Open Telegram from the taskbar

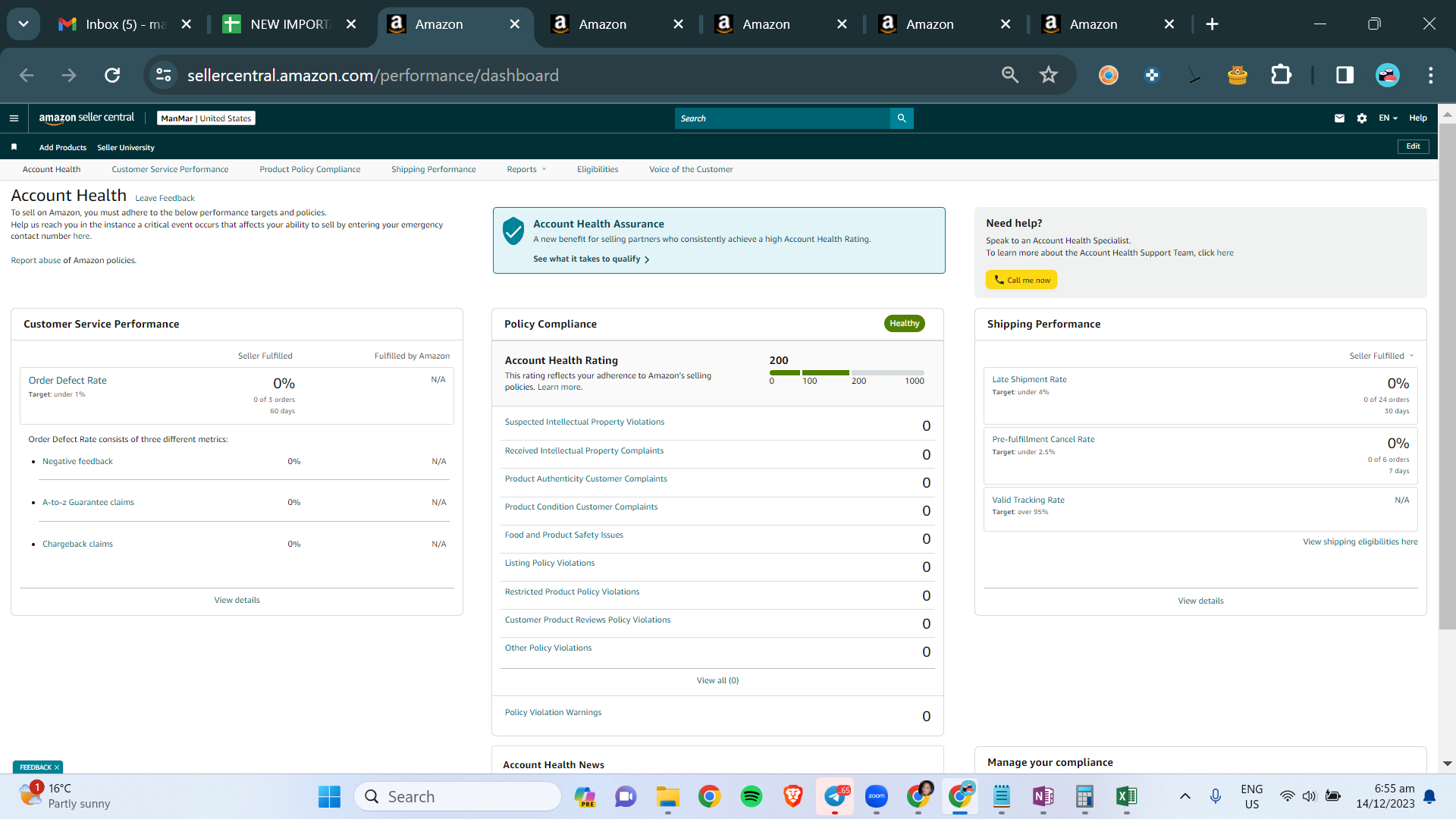835,796
